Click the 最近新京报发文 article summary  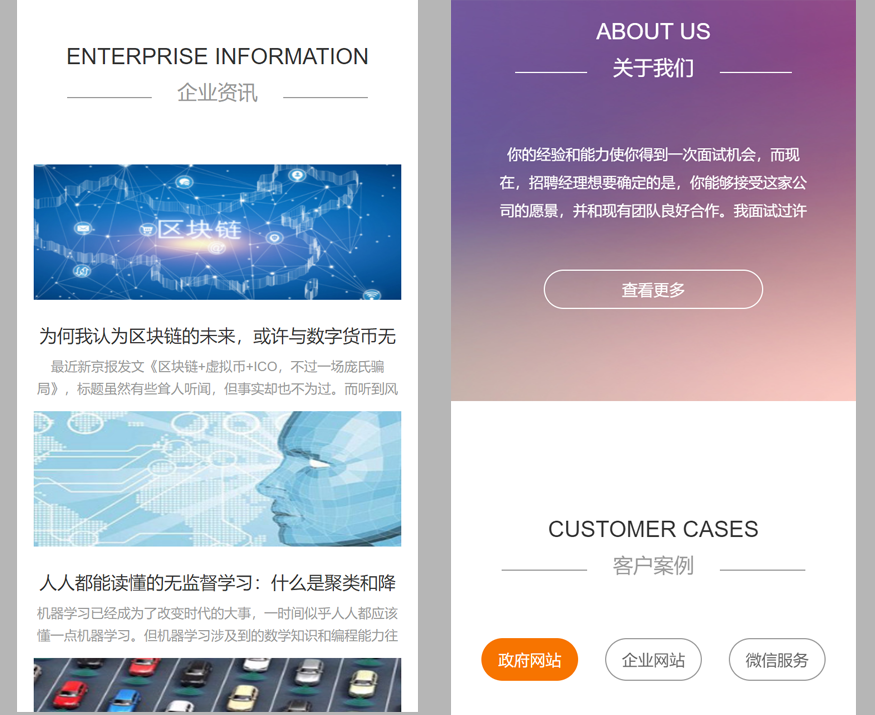coord(217,377)
